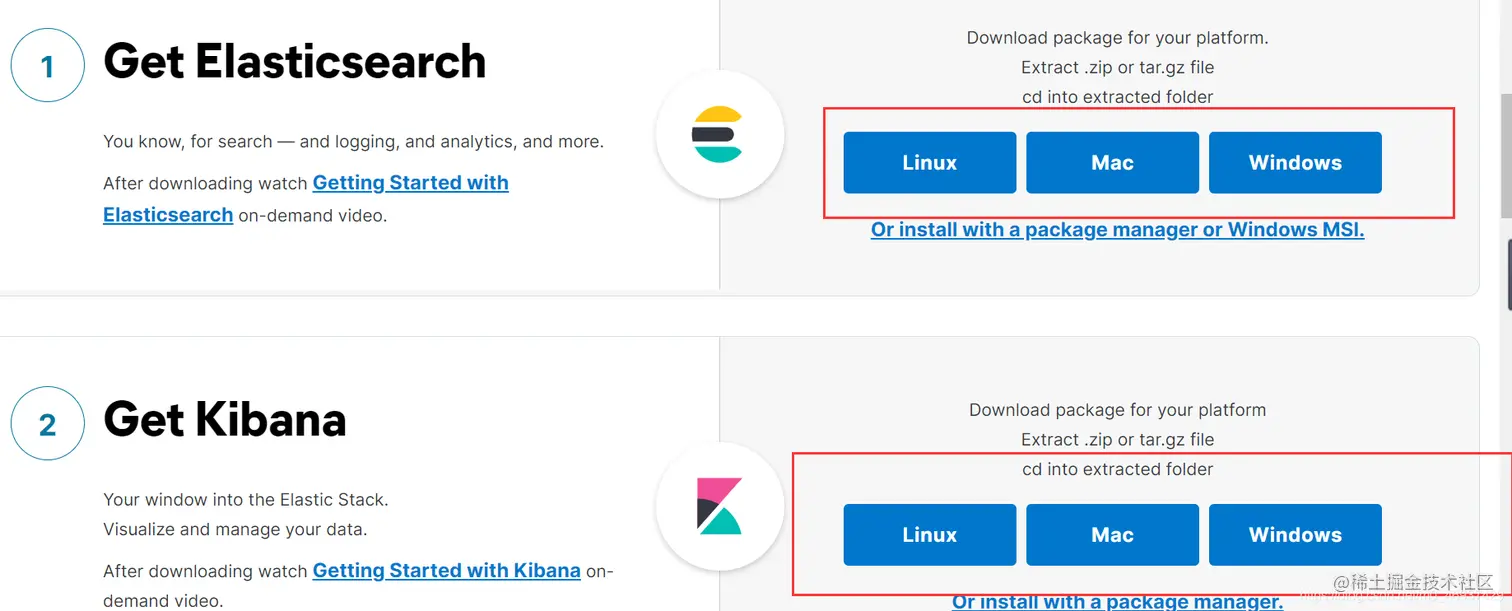The height and width of the screenshot is (611, 1512).
Task: Download Kibana for Mac
Action: pyautogui.click(x=1112, y=534)
